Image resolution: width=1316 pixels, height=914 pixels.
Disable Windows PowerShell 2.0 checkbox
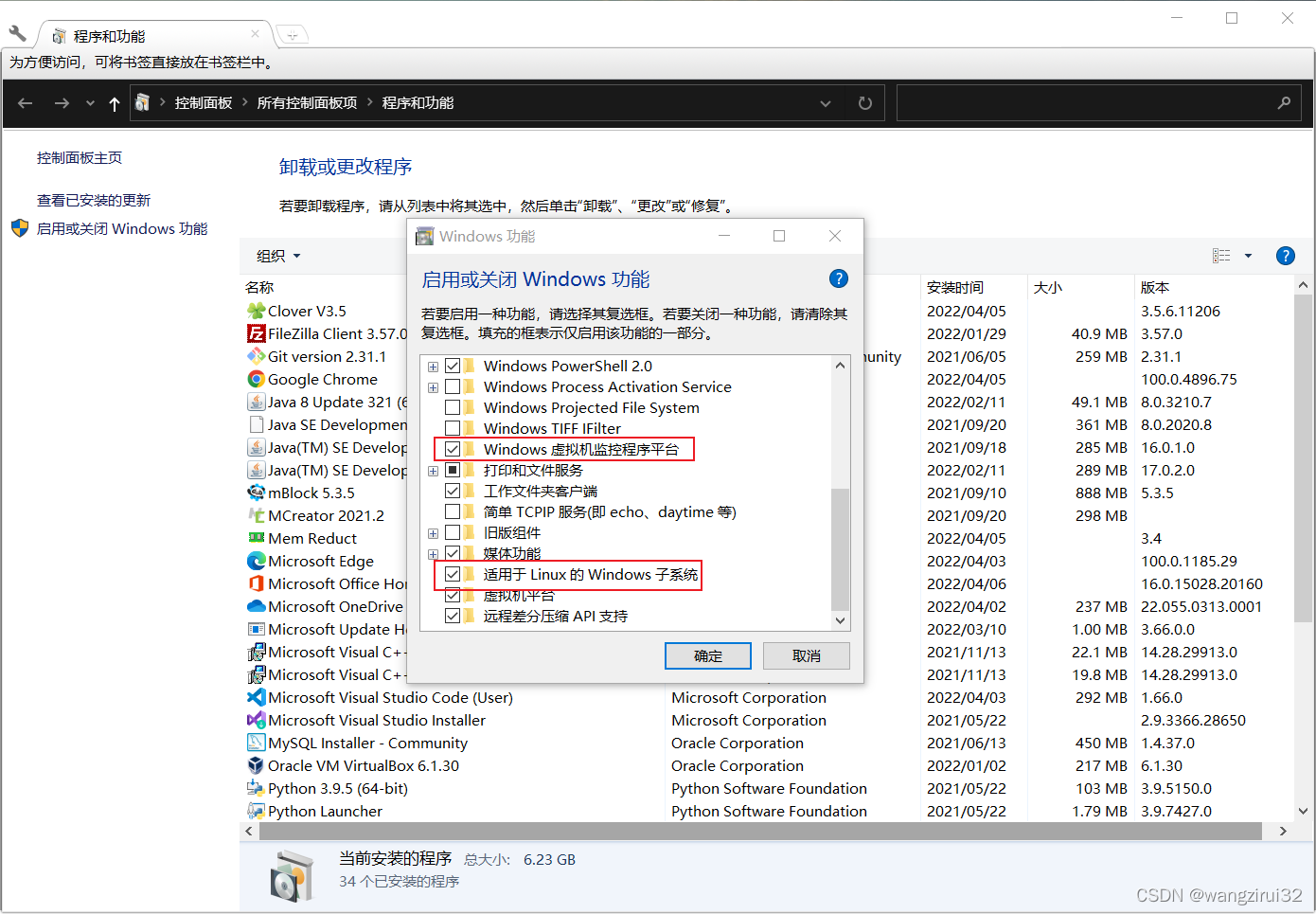(453, 366)
